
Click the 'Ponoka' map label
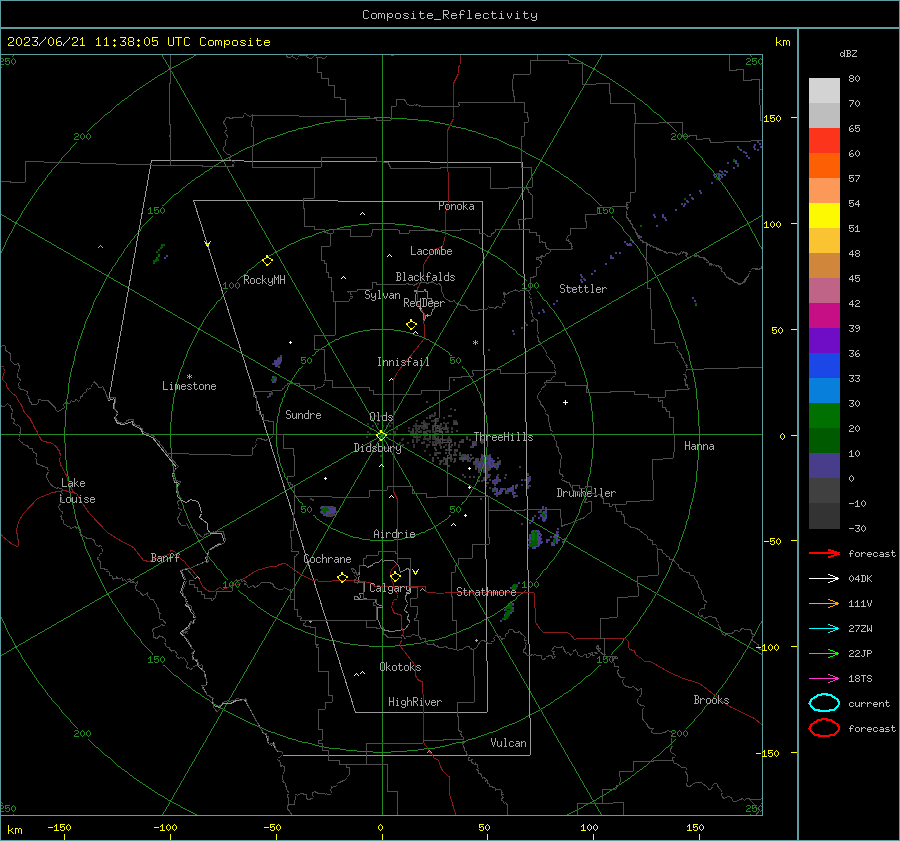[456, 206]
